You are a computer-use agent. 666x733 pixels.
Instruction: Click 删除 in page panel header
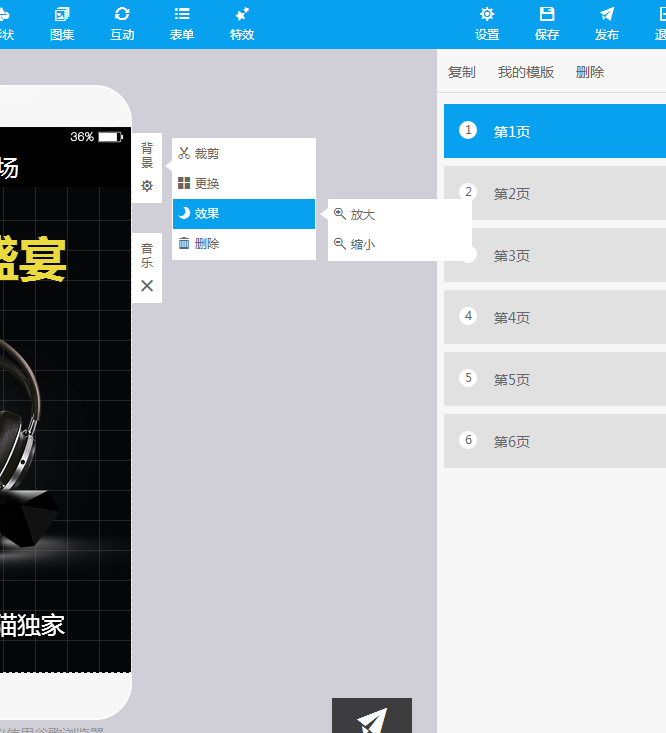pos(590,72)
